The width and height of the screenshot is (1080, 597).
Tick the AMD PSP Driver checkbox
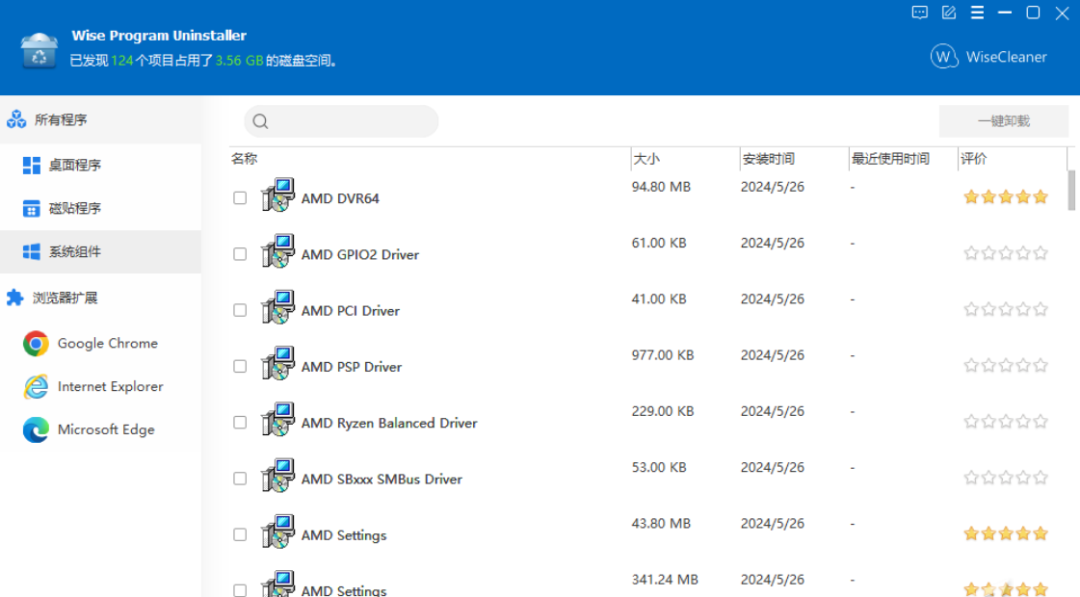click(240, 366)
